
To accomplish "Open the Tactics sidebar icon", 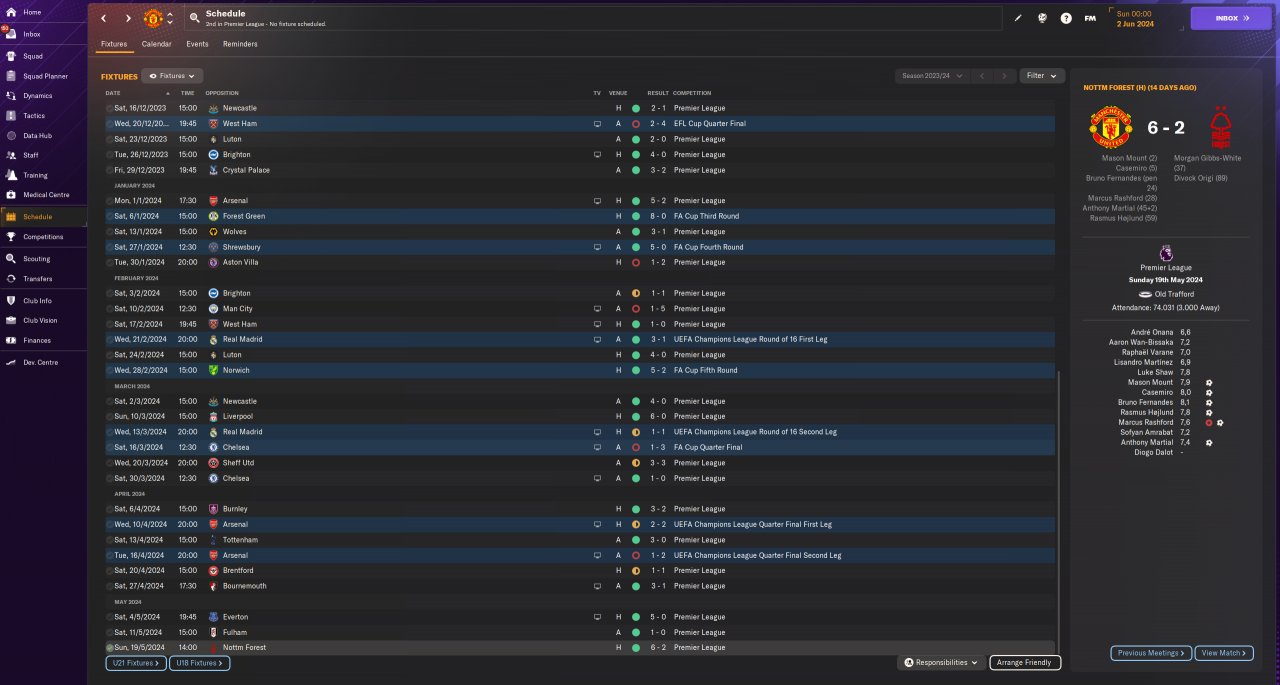I will [x=11, y=116].
